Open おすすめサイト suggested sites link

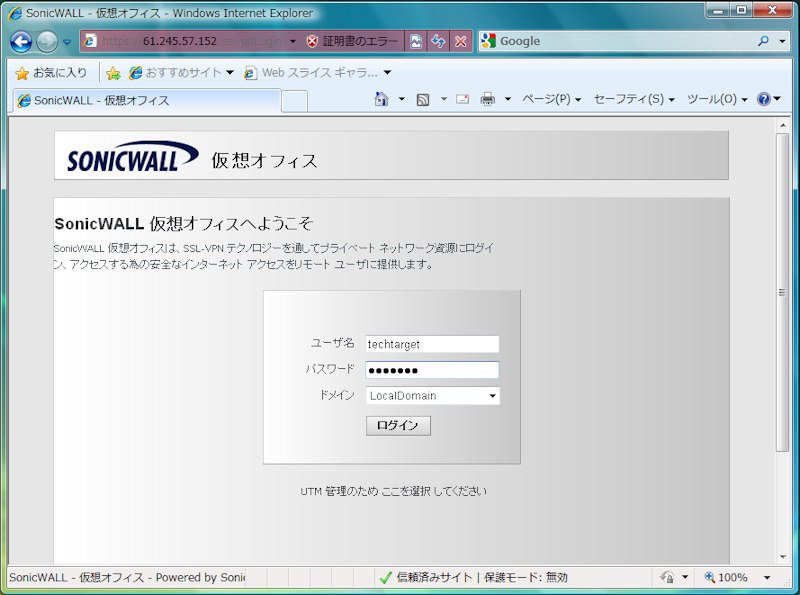point(176,73)
